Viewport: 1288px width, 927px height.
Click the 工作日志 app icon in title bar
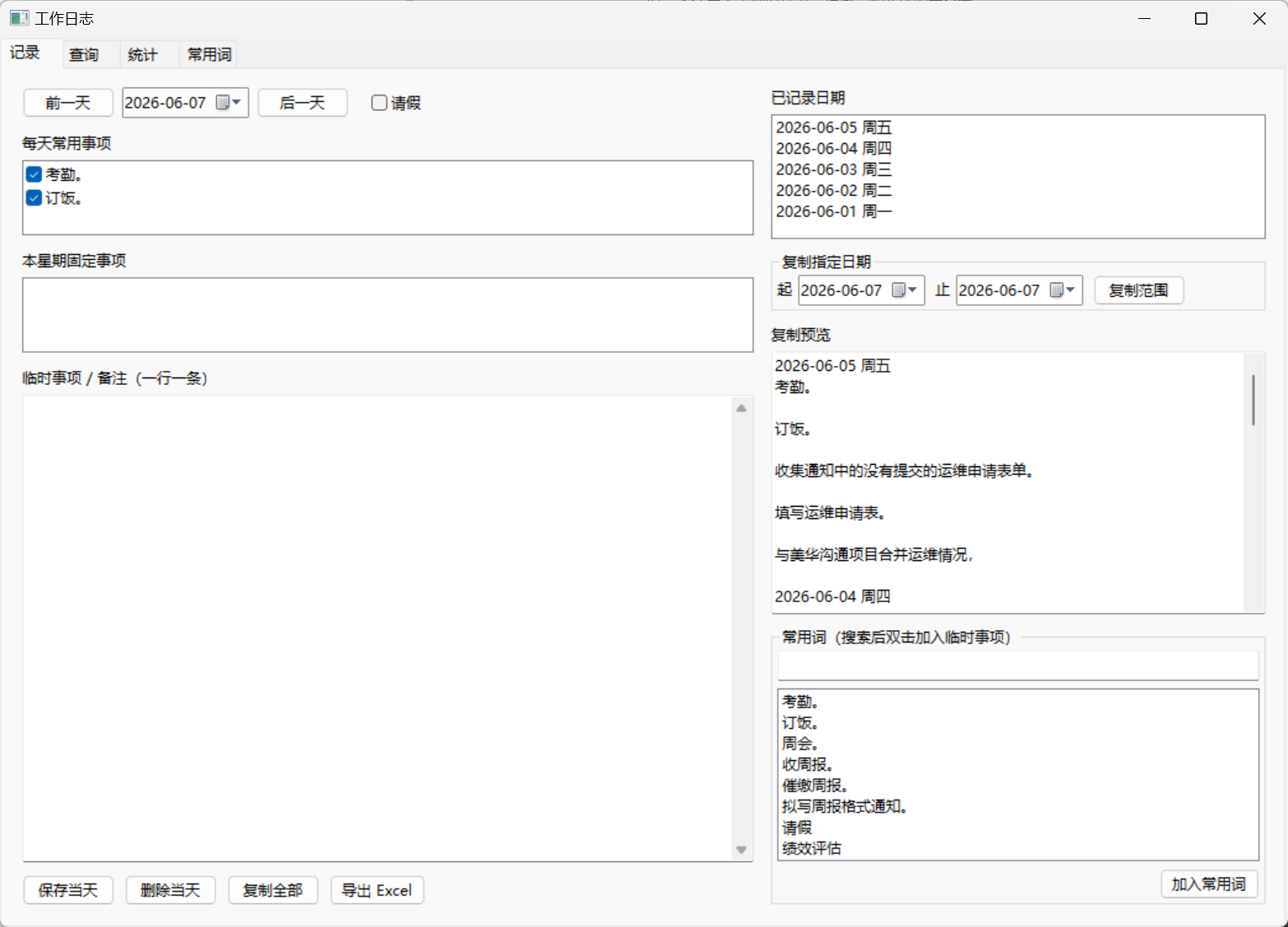[x=19, y=18]
